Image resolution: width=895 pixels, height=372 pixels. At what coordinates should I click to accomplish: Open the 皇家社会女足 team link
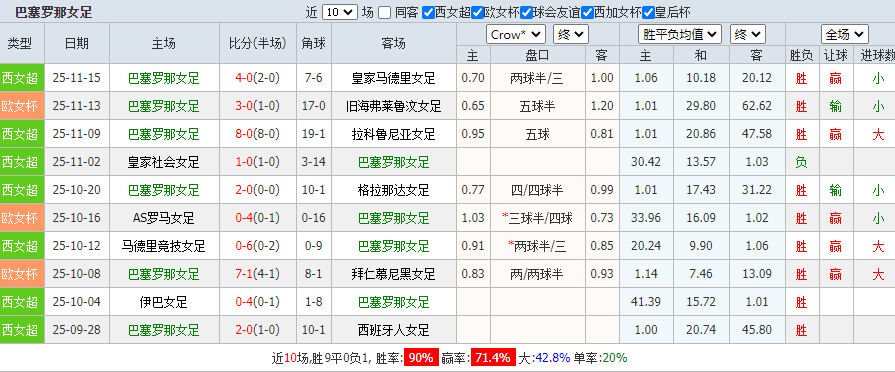pos(164,162)
